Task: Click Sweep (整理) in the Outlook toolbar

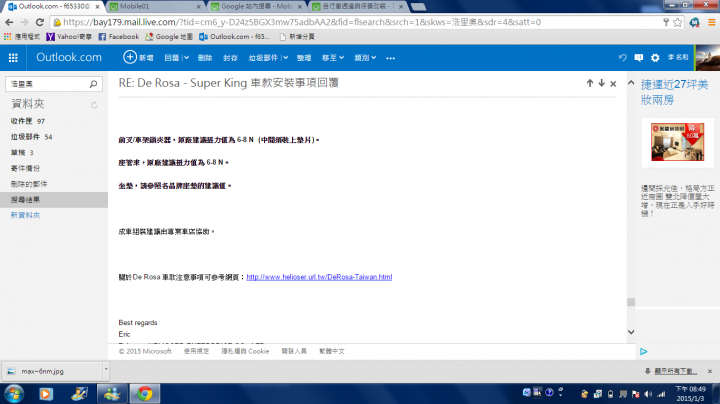Action: [304, 58]
